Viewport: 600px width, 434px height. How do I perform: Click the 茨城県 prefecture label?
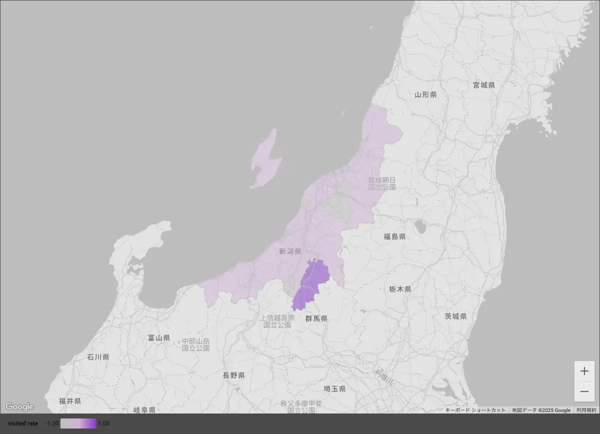(x=456, y=316)
